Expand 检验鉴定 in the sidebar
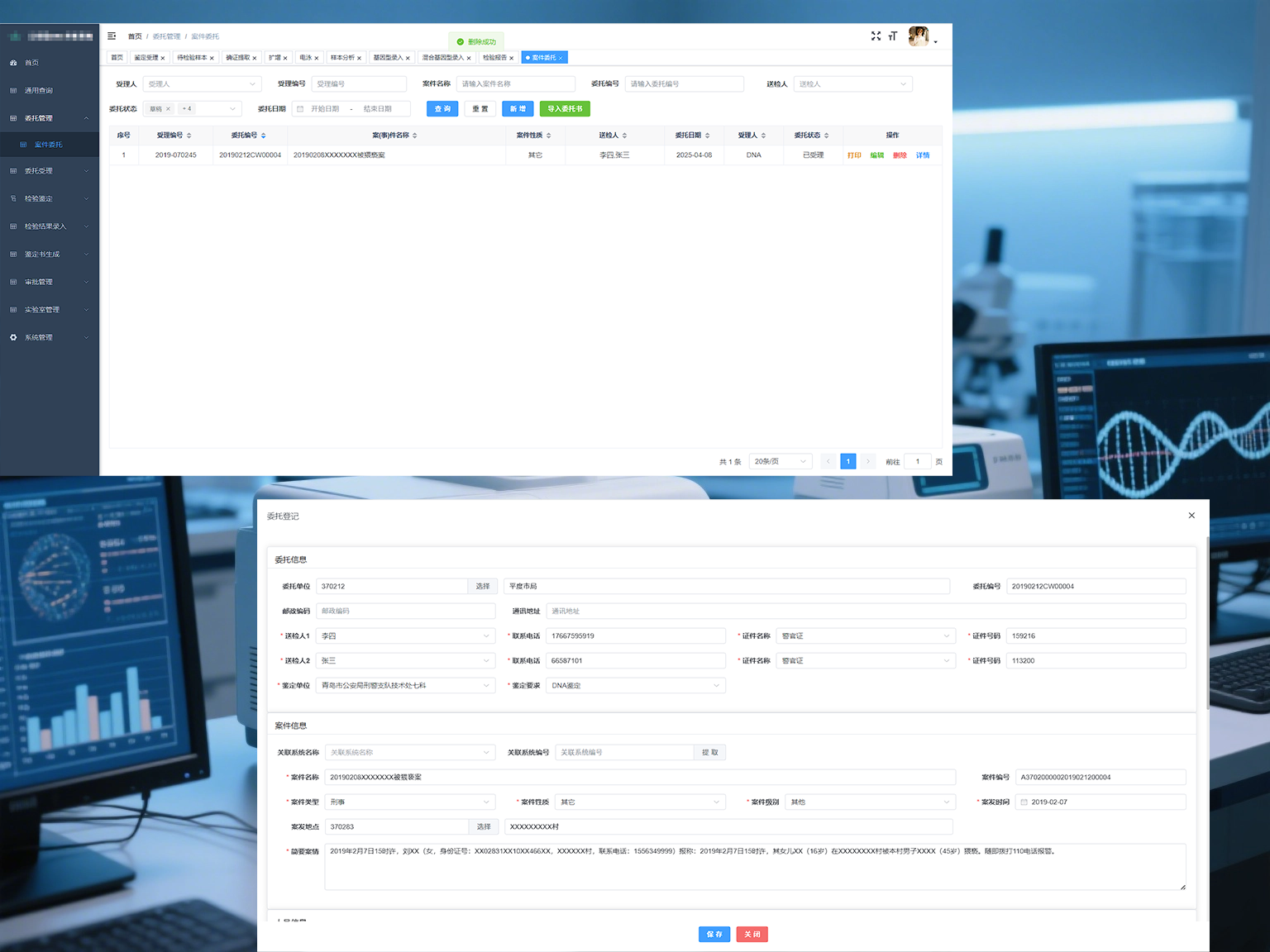The height and width of the screenshot is (952, 1270). pos(38,199)
